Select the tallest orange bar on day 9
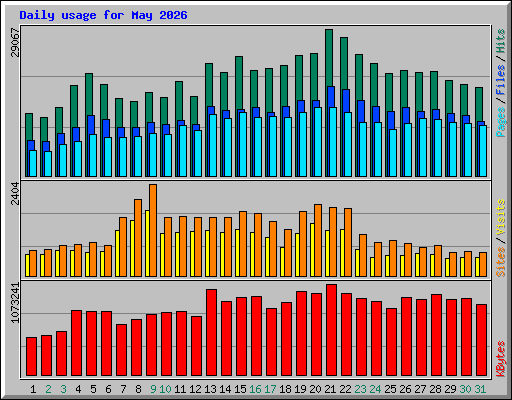The width and height of the screenshot is (512, 400). (x=153, y=230)
